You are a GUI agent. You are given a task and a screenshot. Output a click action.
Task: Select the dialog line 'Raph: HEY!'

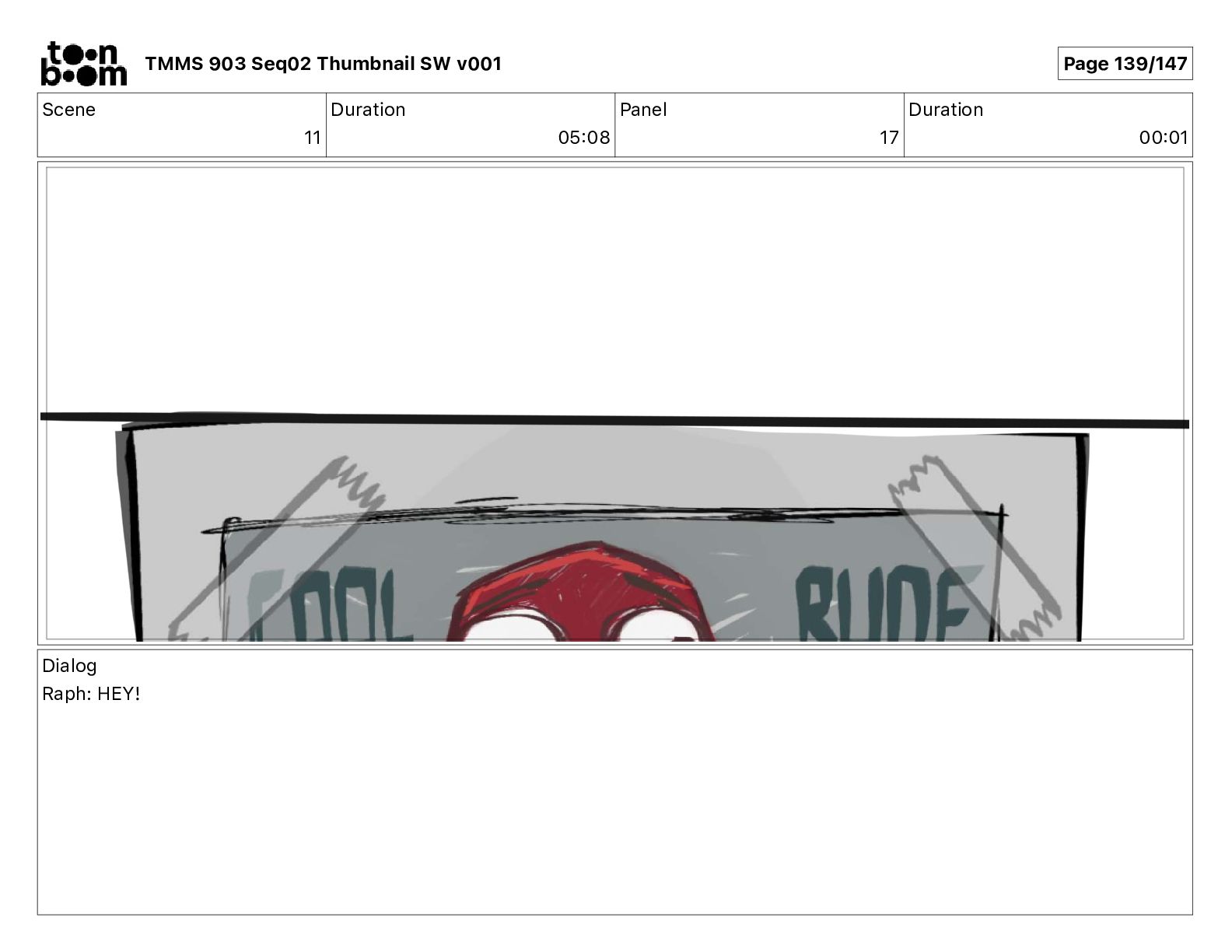tap(91, 694)
